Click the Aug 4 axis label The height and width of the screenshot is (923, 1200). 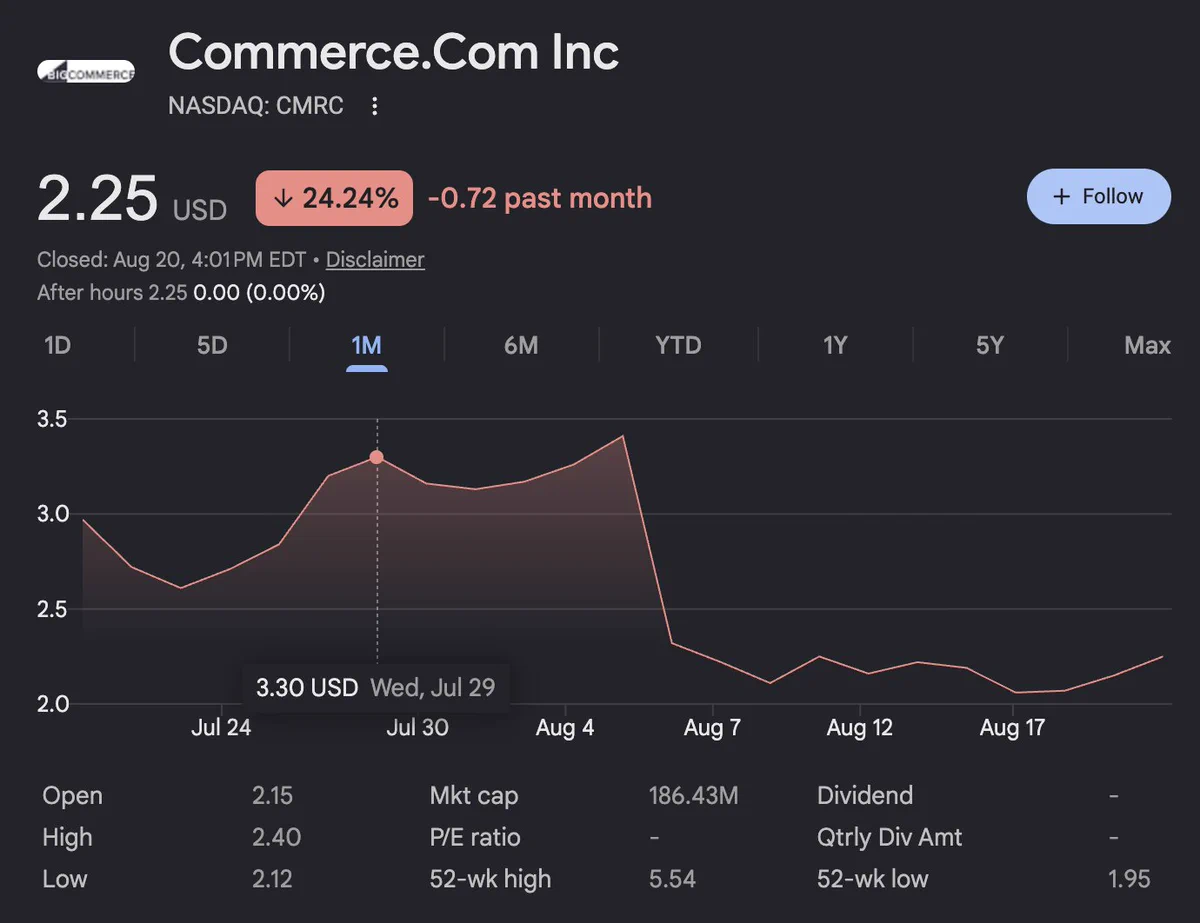pyautogui.click(x=565, y=728)
